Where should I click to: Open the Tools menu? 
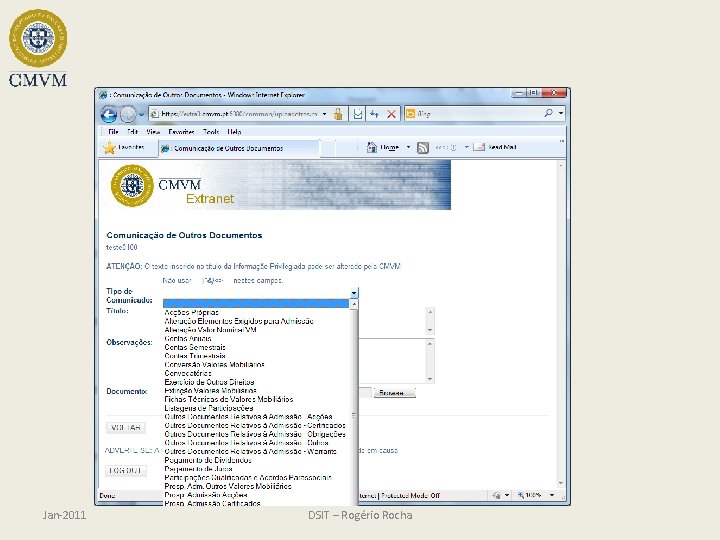[x=211, y=132]
